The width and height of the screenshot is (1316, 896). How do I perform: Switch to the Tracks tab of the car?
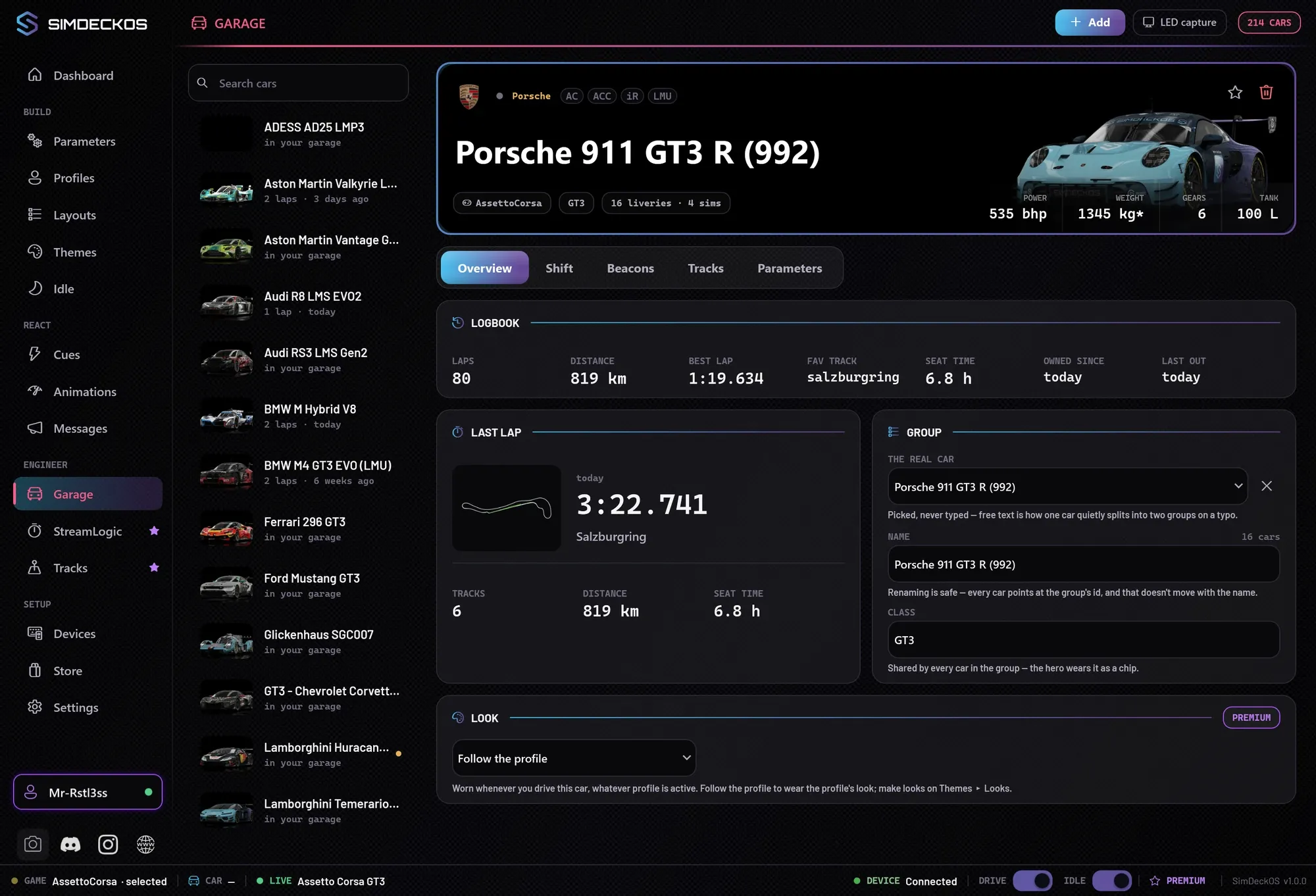(705, 268)
